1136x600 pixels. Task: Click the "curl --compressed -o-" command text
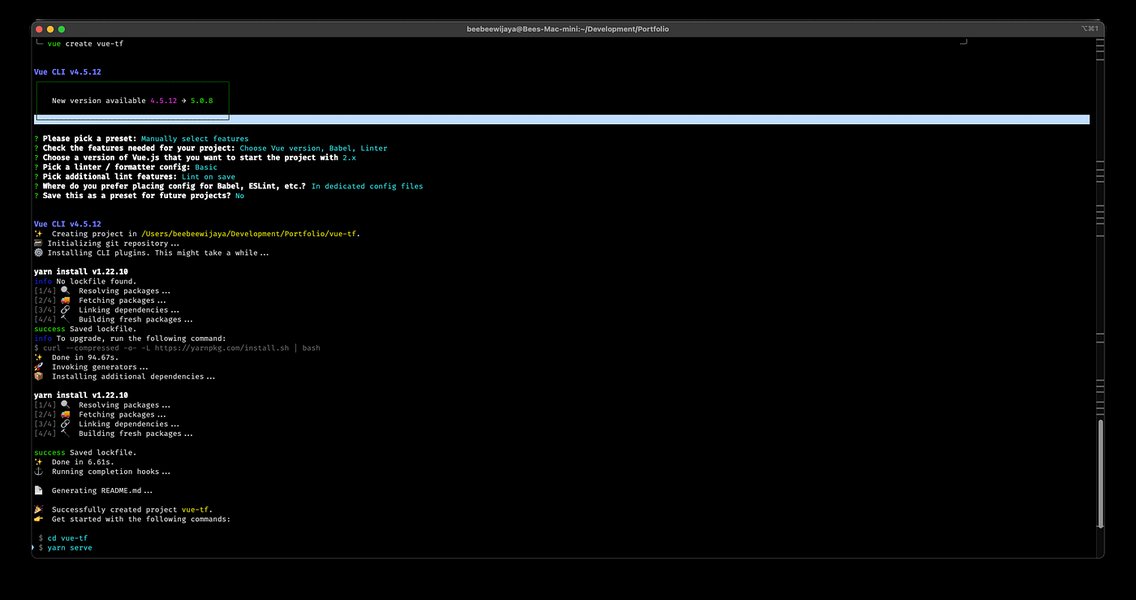point(91,348)
